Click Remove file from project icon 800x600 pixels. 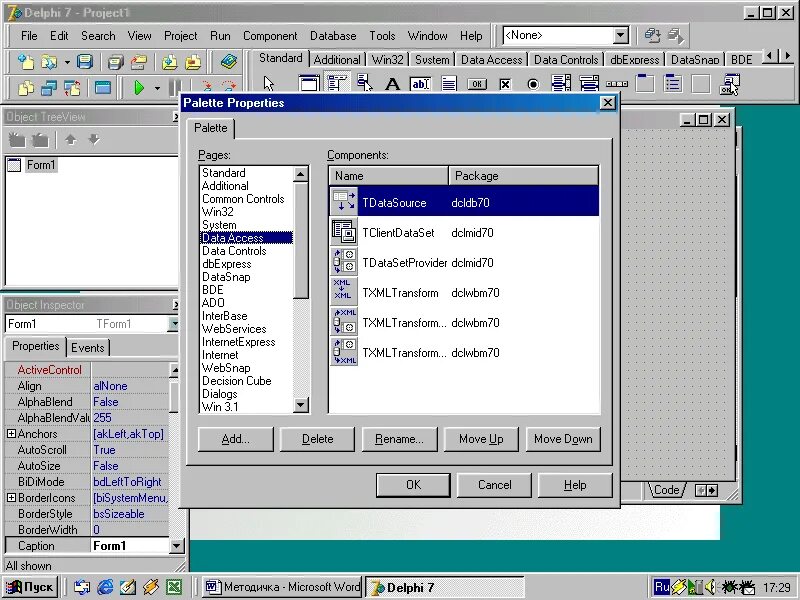click(x=193, y=62)
